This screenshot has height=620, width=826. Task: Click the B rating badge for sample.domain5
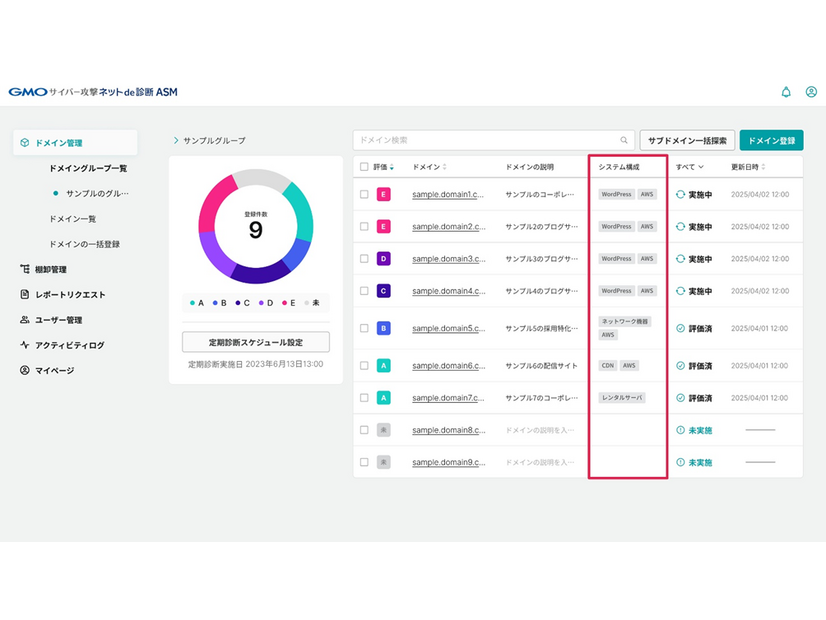pyautogui.click(x=383, y=328)
